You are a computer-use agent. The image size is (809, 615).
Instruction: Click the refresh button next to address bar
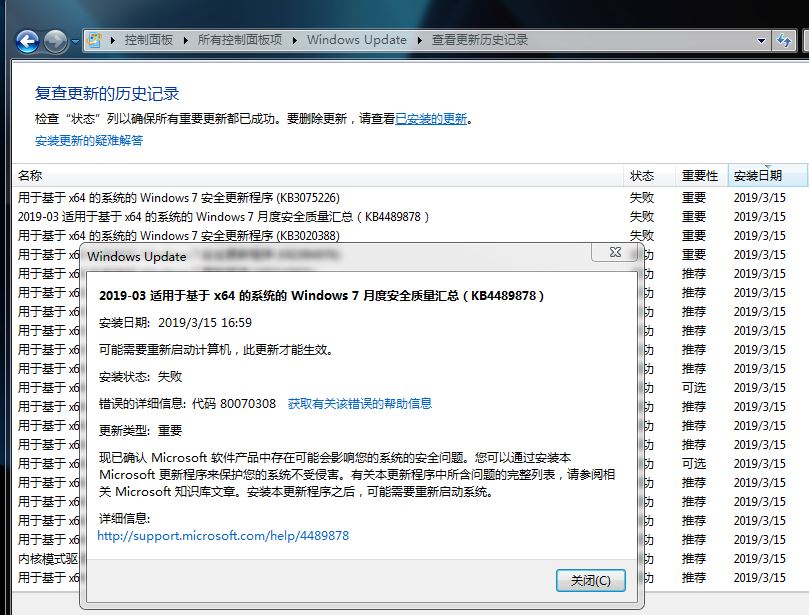pos(784,40)
